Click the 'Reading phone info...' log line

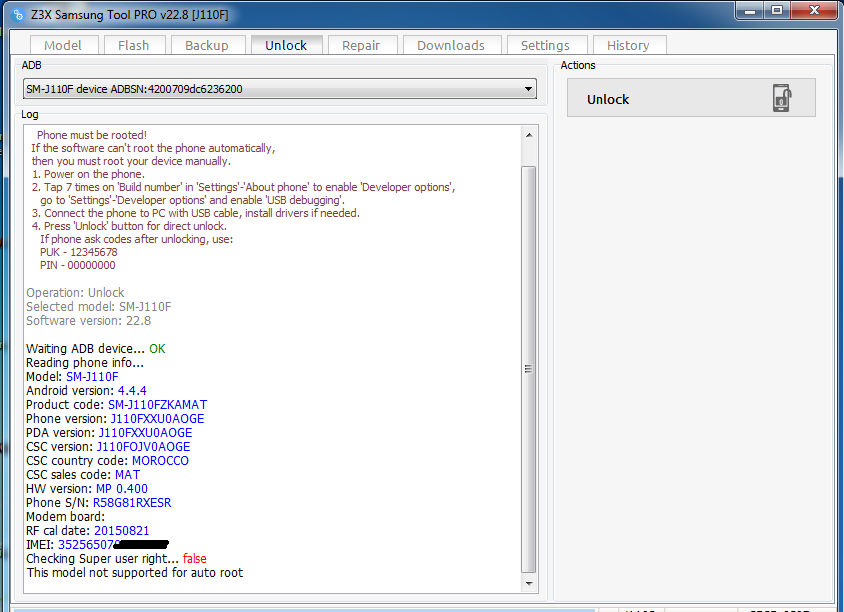click(x=85, y=363)
